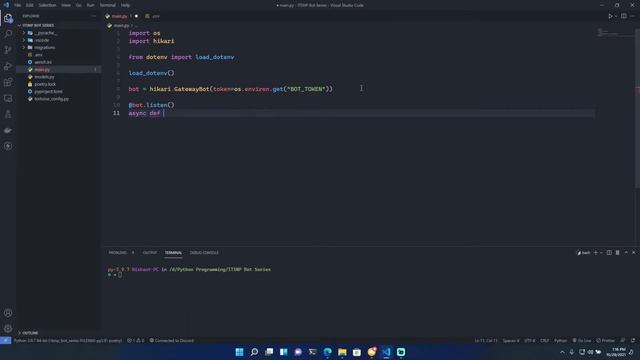Open the Thunder Client lightning icon
Viewport: 640px width, 360px height.
tap(8, 146)
